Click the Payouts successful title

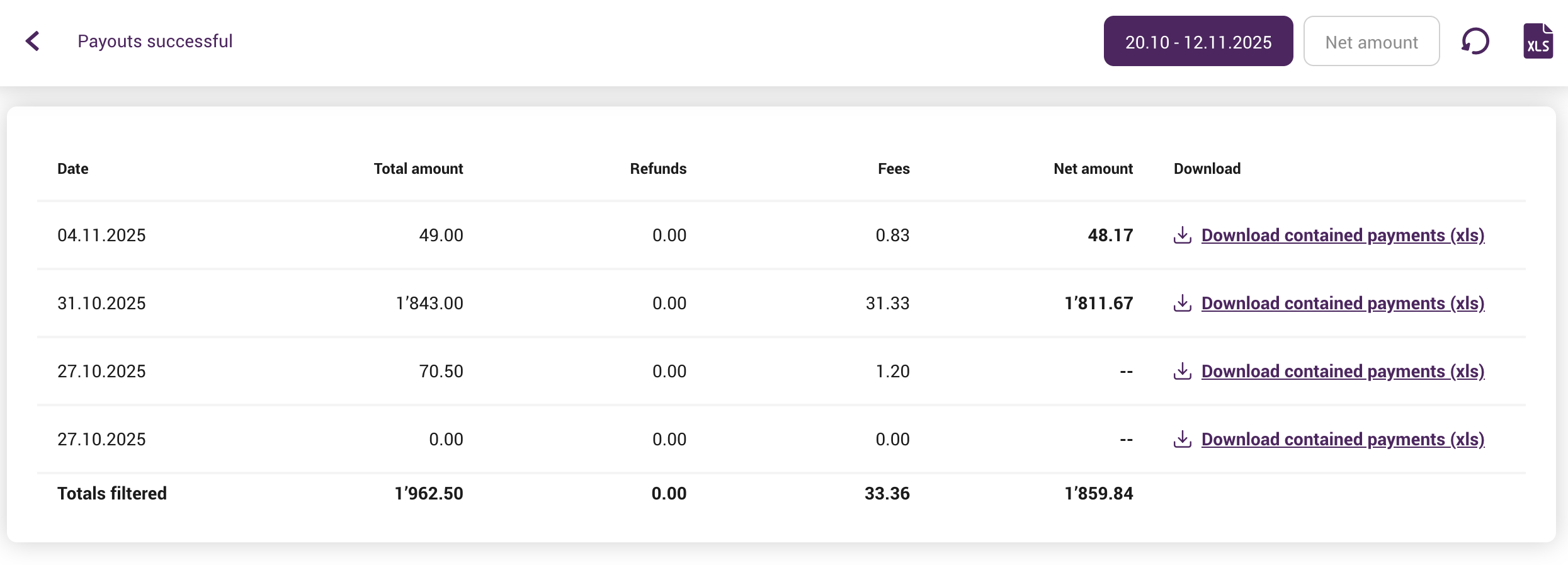click(154, 40)
